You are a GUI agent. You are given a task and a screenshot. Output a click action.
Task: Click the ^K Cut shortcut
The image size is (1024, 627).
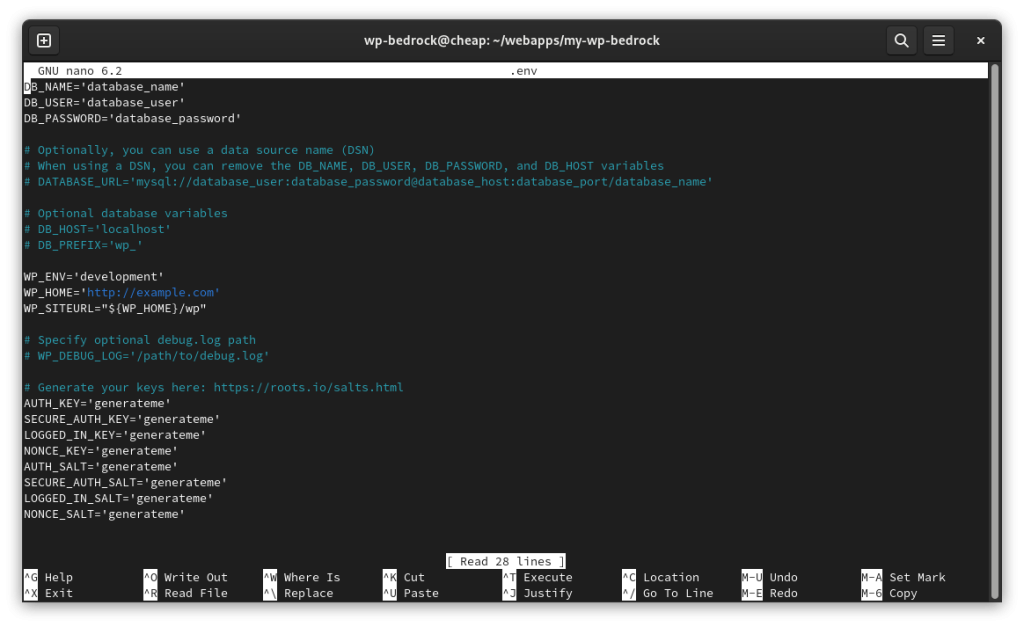coord(404,577)
